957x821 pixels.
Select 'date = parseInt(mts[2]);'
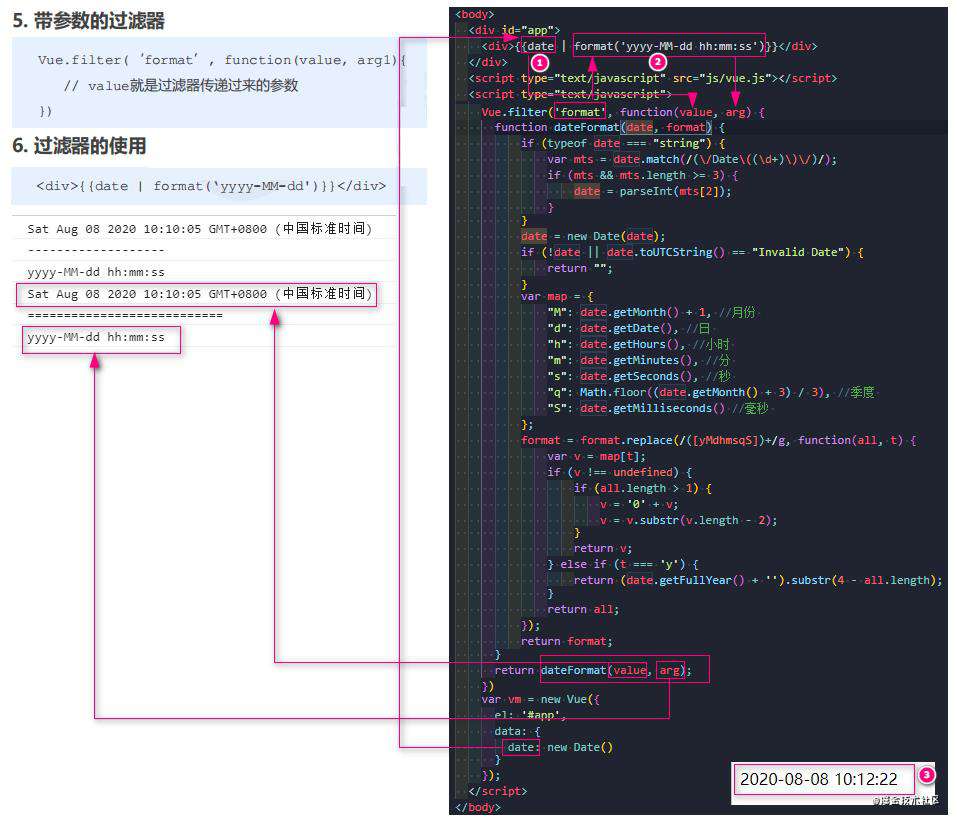652,191
